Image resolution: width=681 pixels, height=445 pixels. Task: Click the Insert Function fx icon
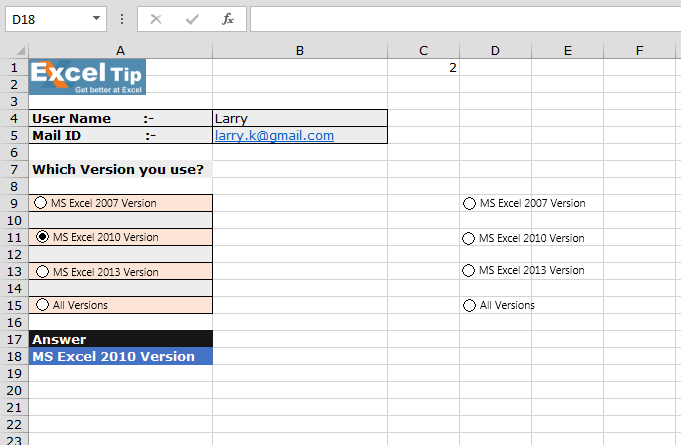[228, 19]
